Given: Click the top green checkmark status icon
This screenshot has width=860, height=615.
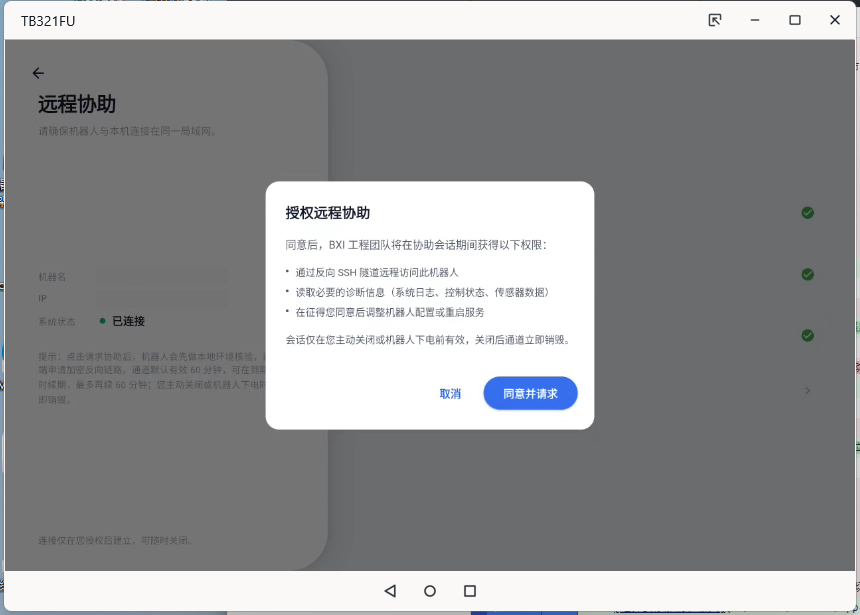Looking at the screenshot, I should click(x=807, y=213).
